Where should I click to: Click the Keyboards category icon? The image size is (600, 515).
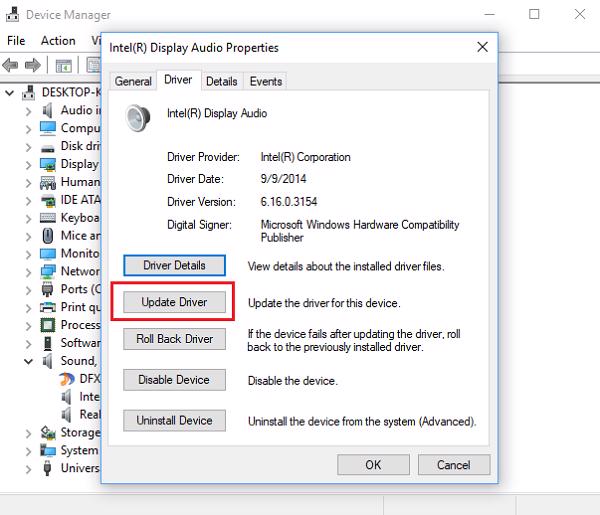(x=47, y=218)
